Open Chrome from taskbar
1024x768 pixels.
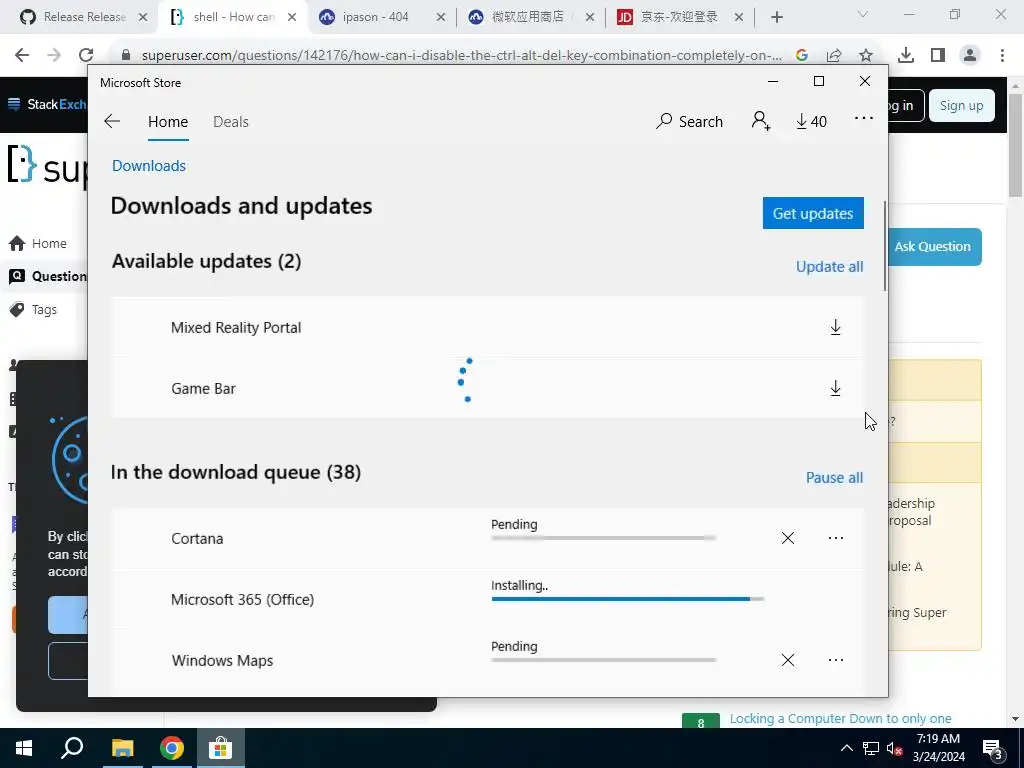pyautogui.click(x=172, y=748)
